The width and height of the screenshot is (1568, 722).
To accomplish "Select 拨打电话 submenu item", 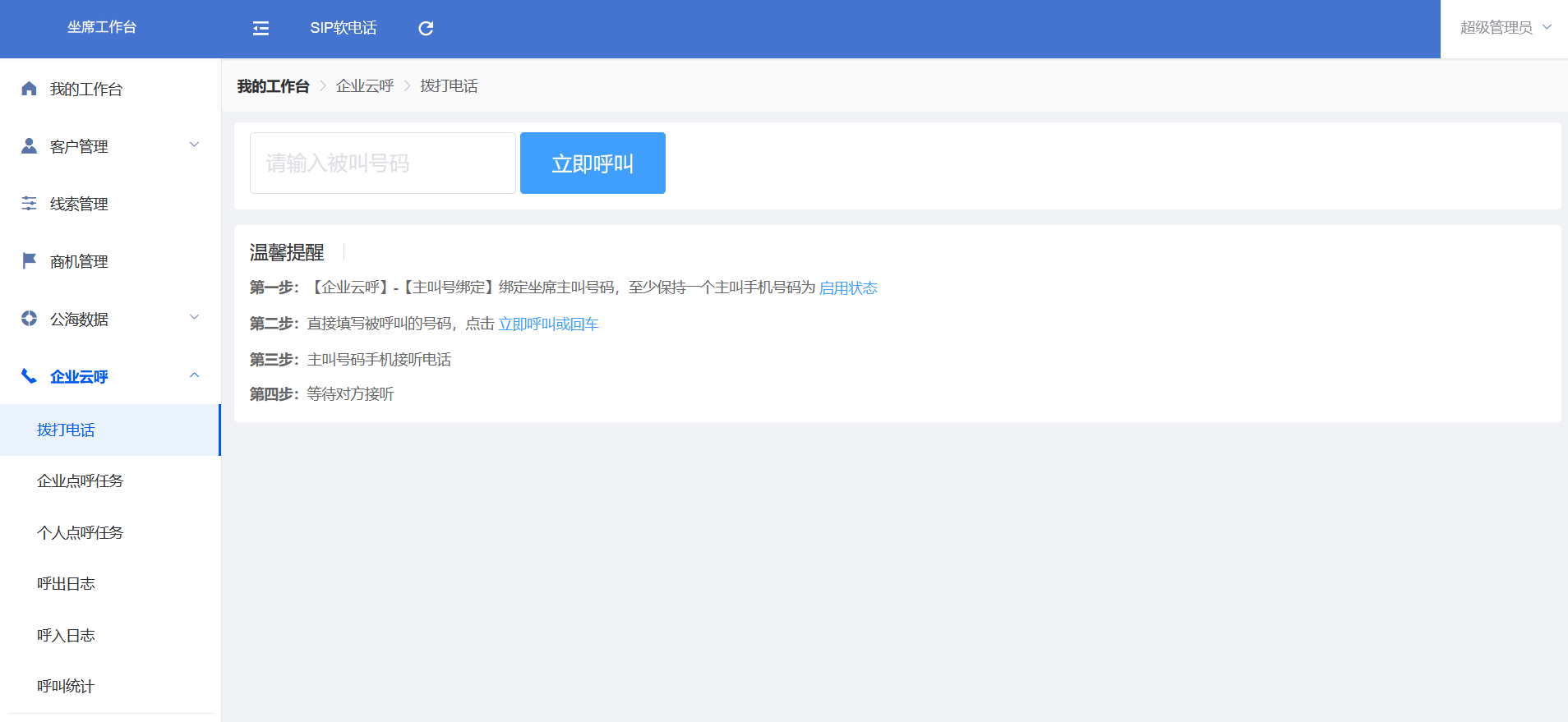I will coord(110,430).
